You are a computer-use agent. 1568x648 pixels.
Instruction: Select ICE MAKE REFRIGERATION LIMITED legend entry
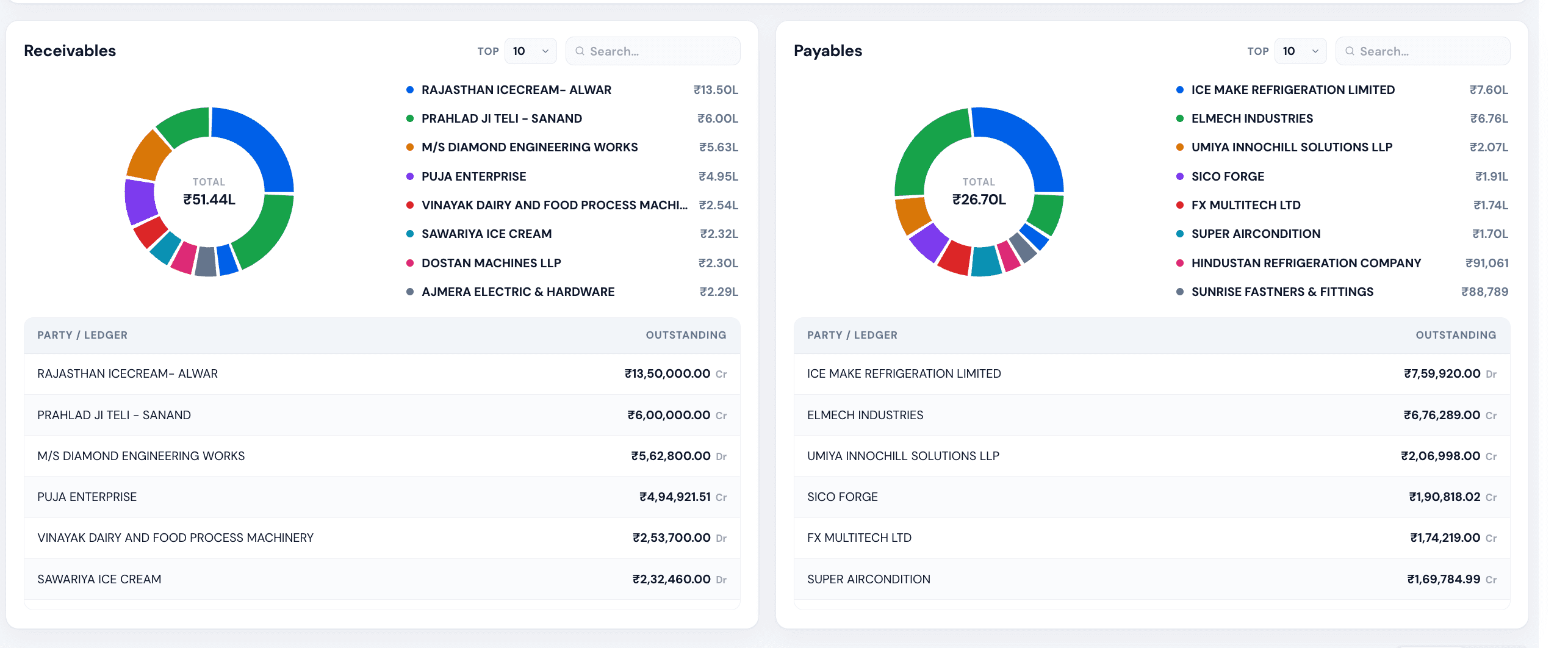(1342, 90)
